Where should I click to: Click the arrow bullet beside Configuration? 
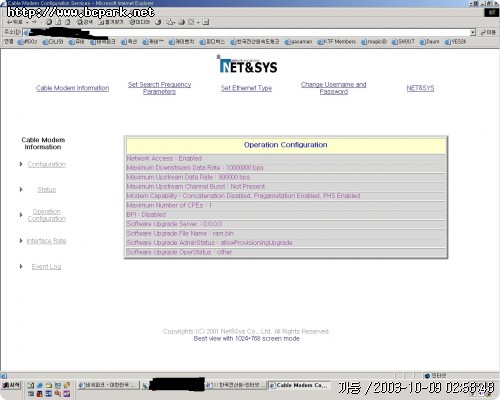21,164
